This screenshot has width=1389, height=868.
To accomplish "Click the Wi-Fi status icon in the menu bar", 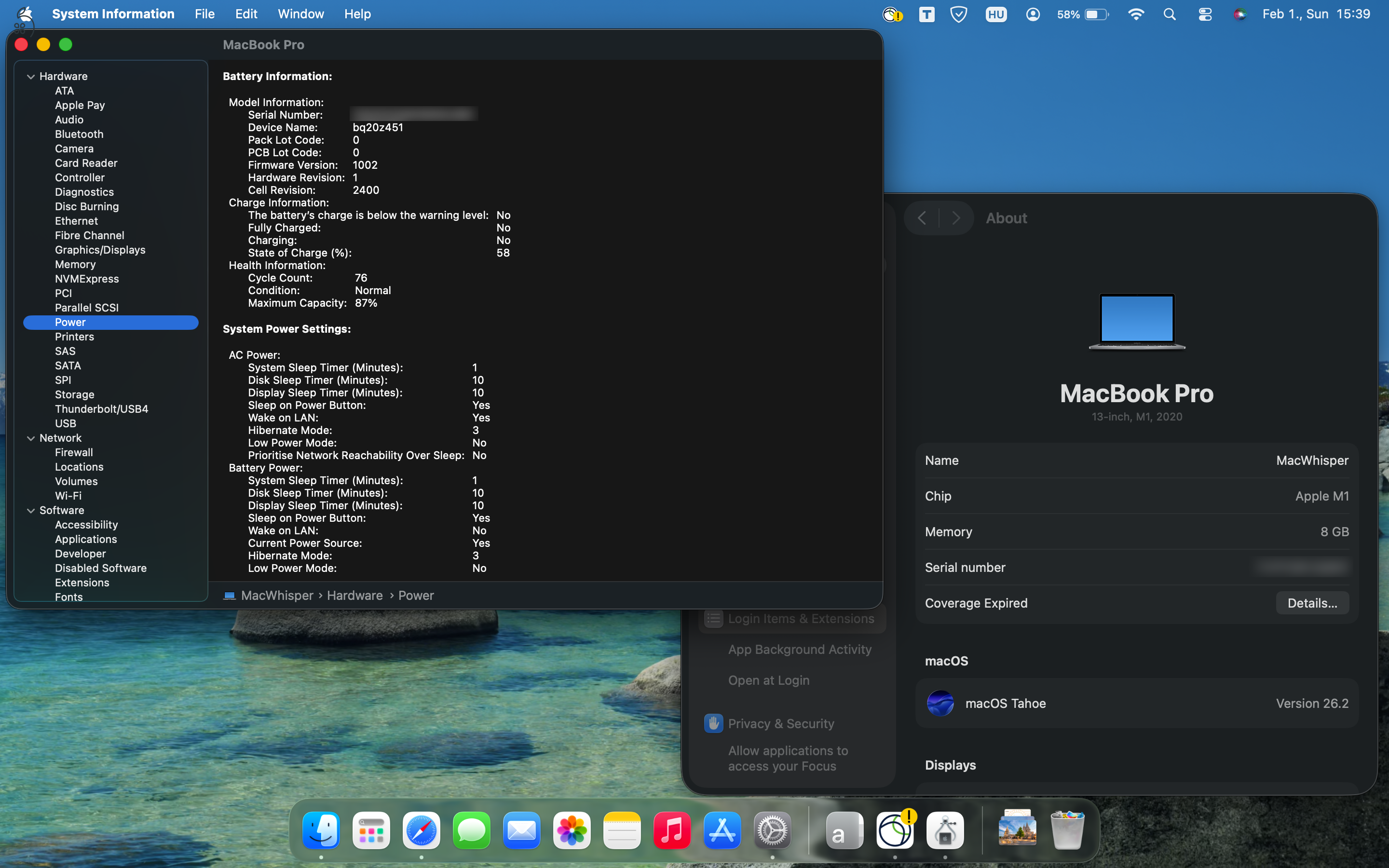I will (x=1136, y=14).
